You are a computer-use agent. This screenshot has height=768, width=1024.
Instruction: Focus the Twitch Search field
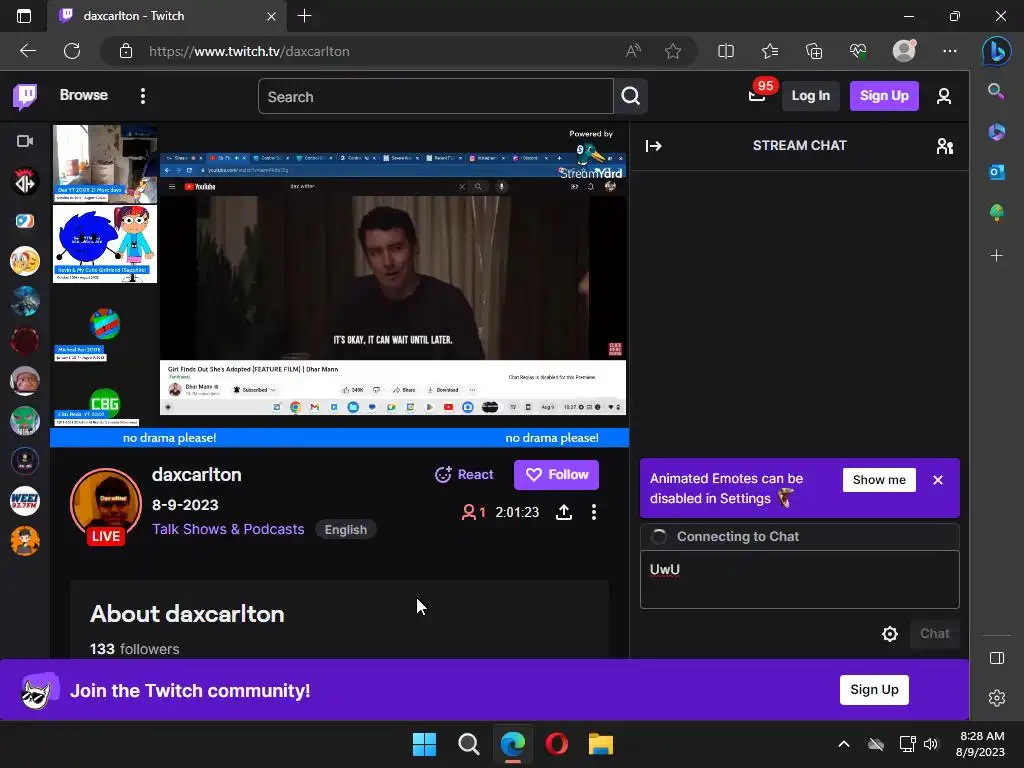436,97
